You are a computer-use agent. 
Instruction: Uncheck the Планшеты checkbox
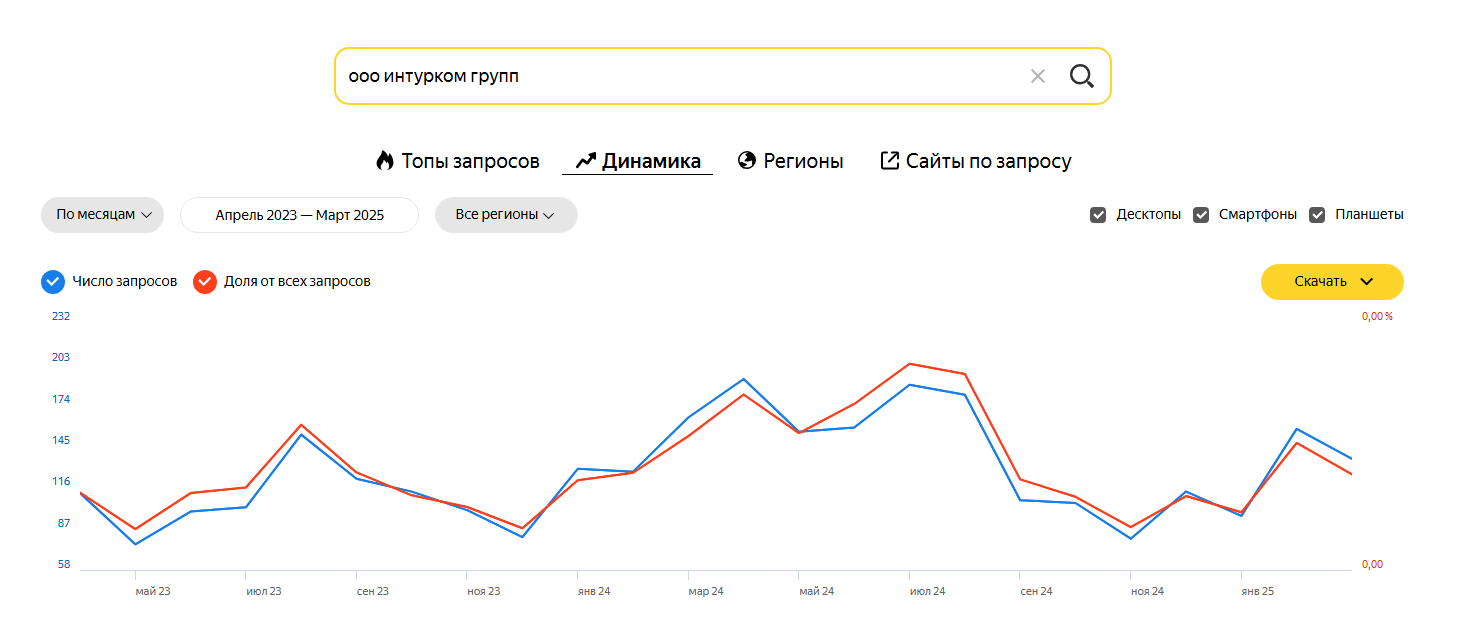(x=1317, y=215)
